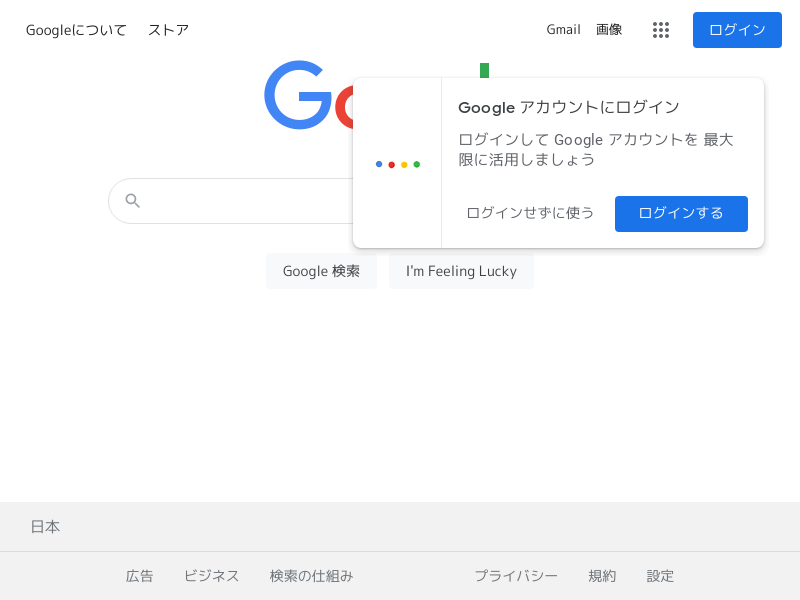This screenshot has height=600, width=800.
Task: Visit the ストア link
Action: 168,30
